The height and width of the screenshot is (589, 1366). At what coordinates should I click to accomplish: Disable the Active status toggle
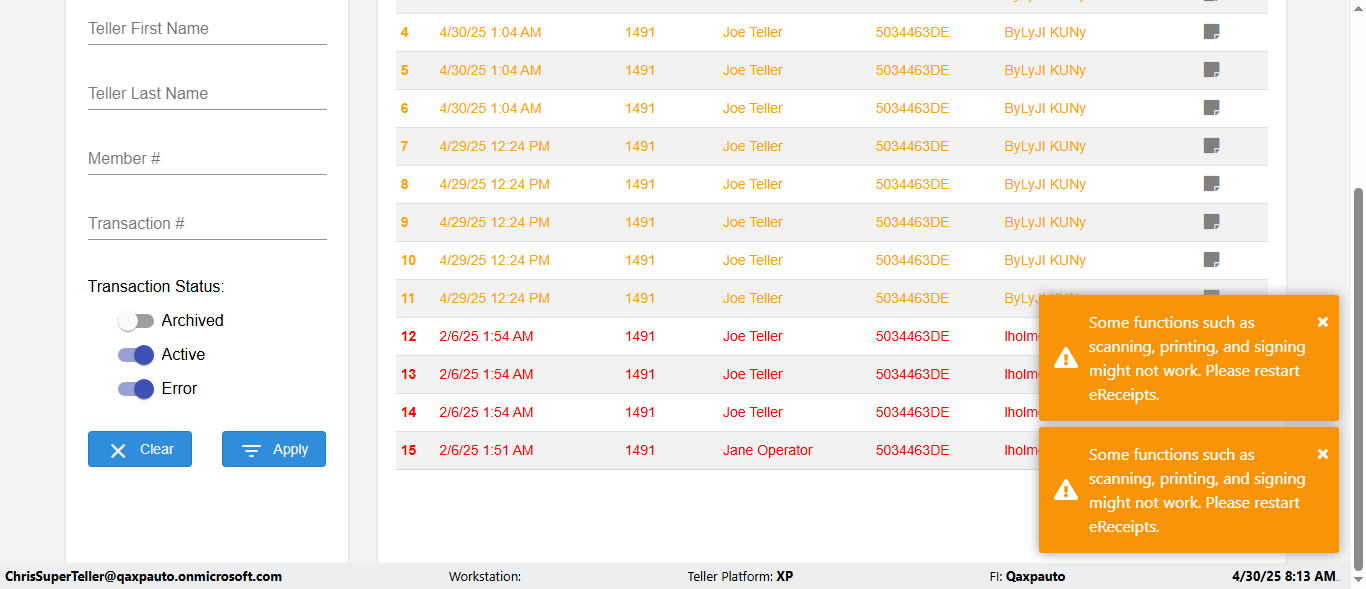click(136, 355)
